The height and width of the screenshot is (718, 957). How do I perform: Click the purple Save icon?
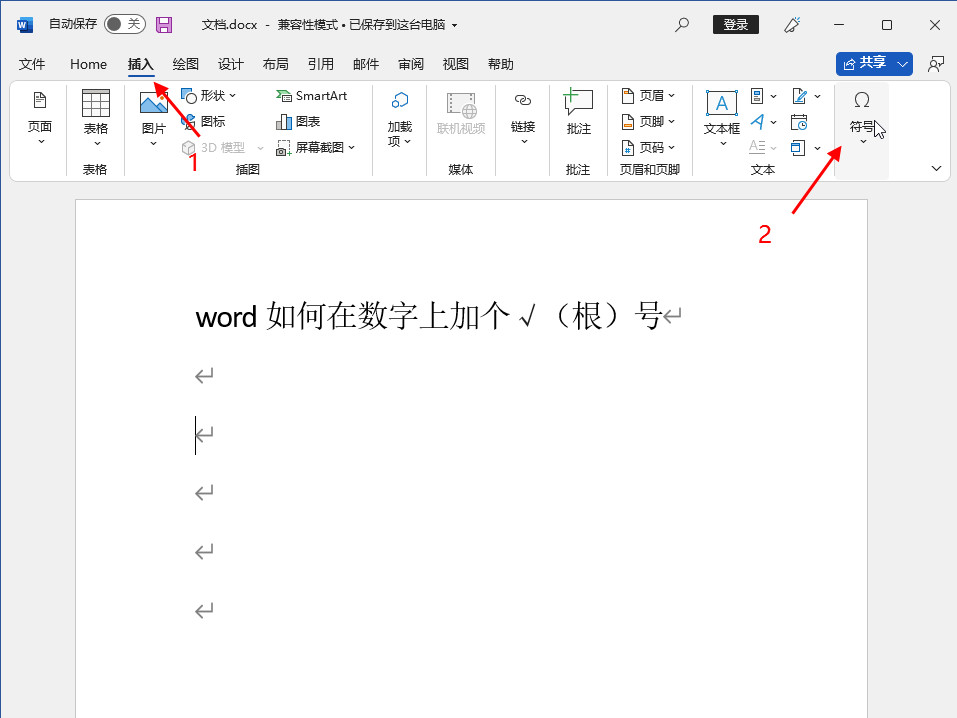(164, 24)
